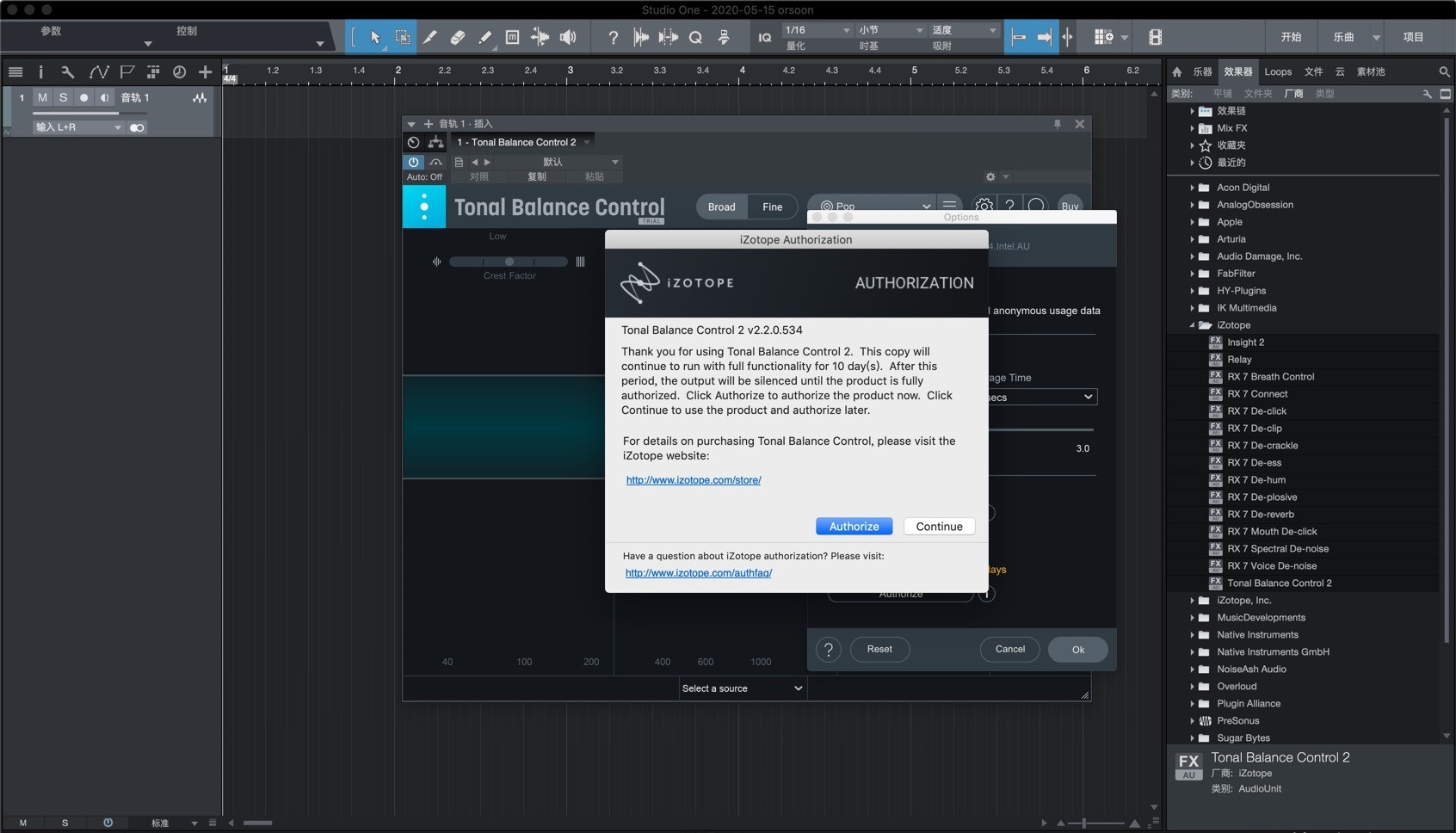This screenshot has width=1456, height=833.
Task: Open the Select a source dropdown
Action: click(x=742, y=688)
